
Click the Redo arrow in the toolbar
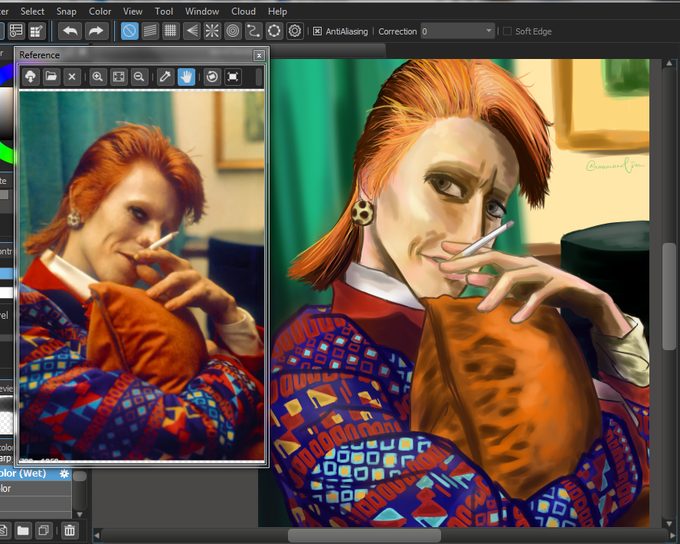tap(96, 31)
